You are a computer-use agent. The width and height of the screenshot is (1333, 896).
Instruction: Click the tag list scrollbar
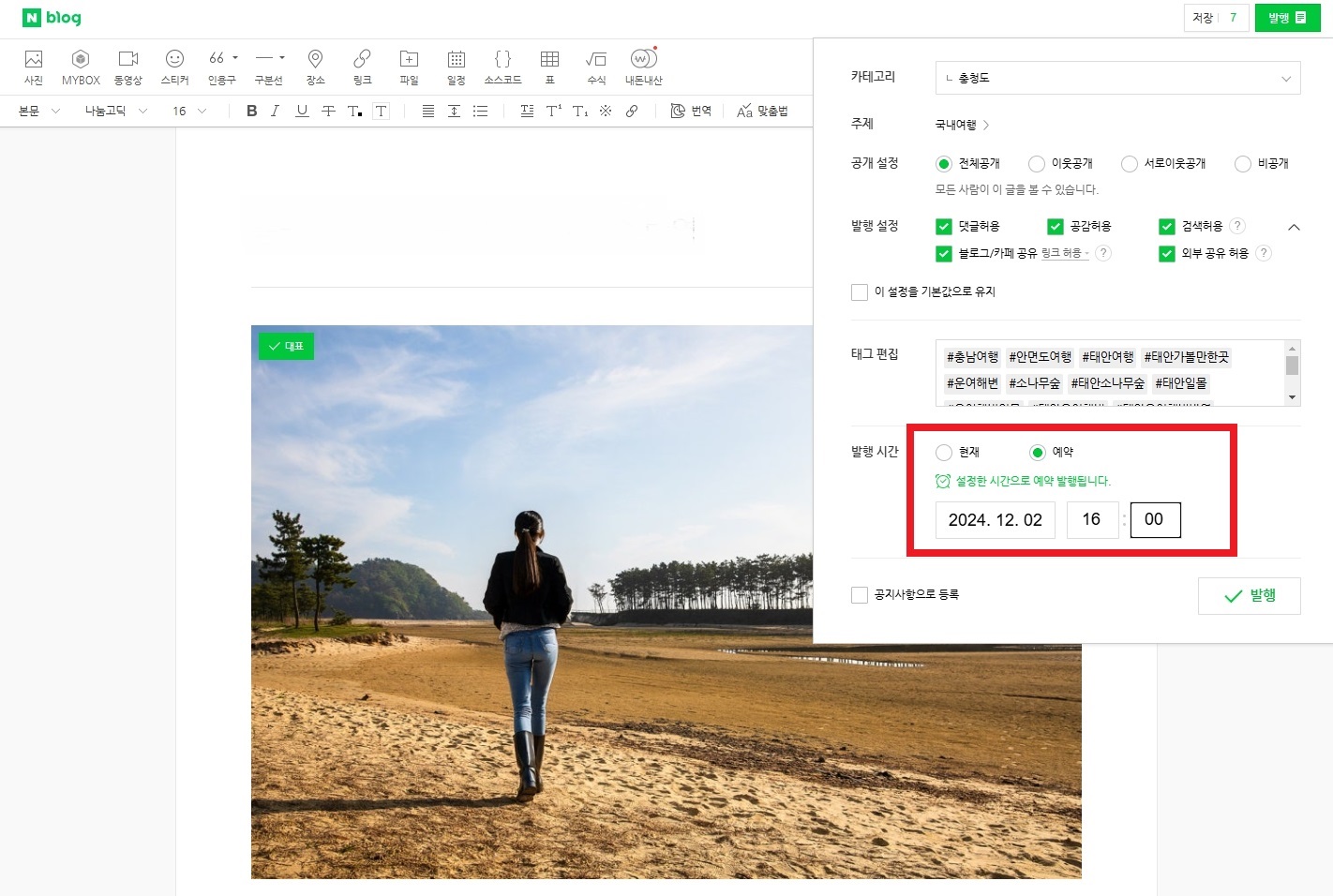[x=1293, y=373]
